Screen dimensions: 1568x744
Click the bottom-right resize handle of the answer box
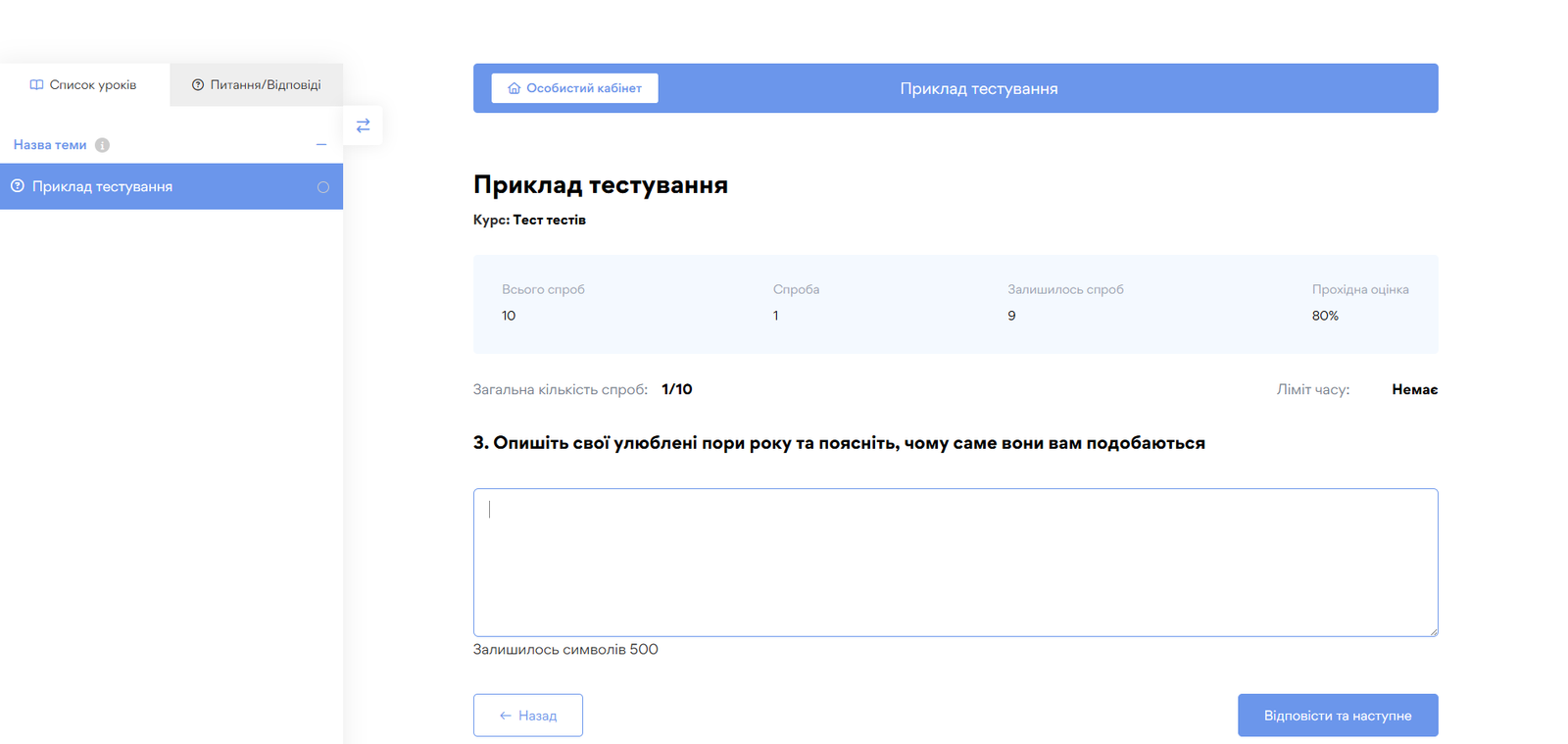click(1433, 631)
